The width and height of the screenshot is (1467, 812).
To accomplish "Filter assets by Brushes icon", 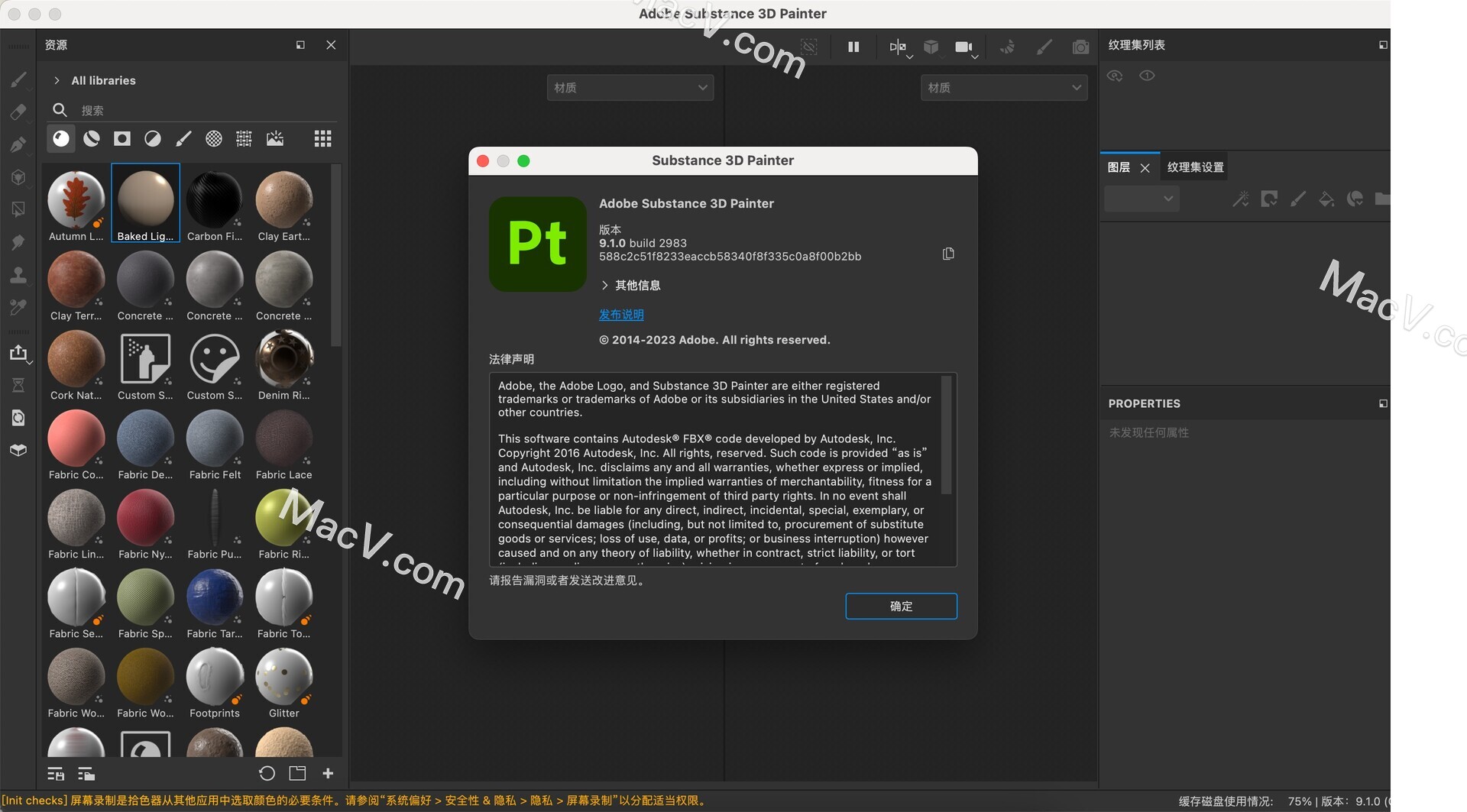I will (183, 138).
